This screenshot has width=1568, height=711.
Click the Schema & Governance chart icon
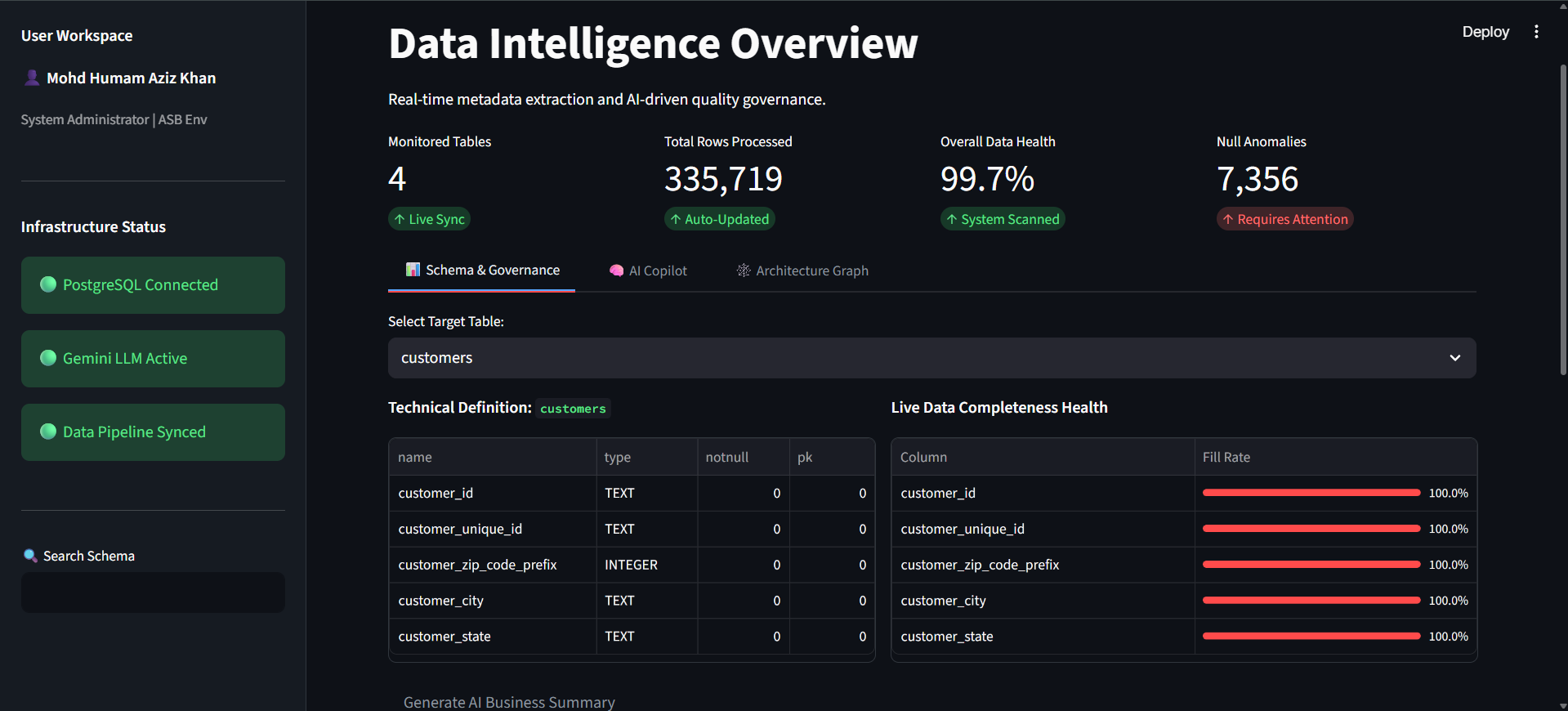click(x=413, y=270)
